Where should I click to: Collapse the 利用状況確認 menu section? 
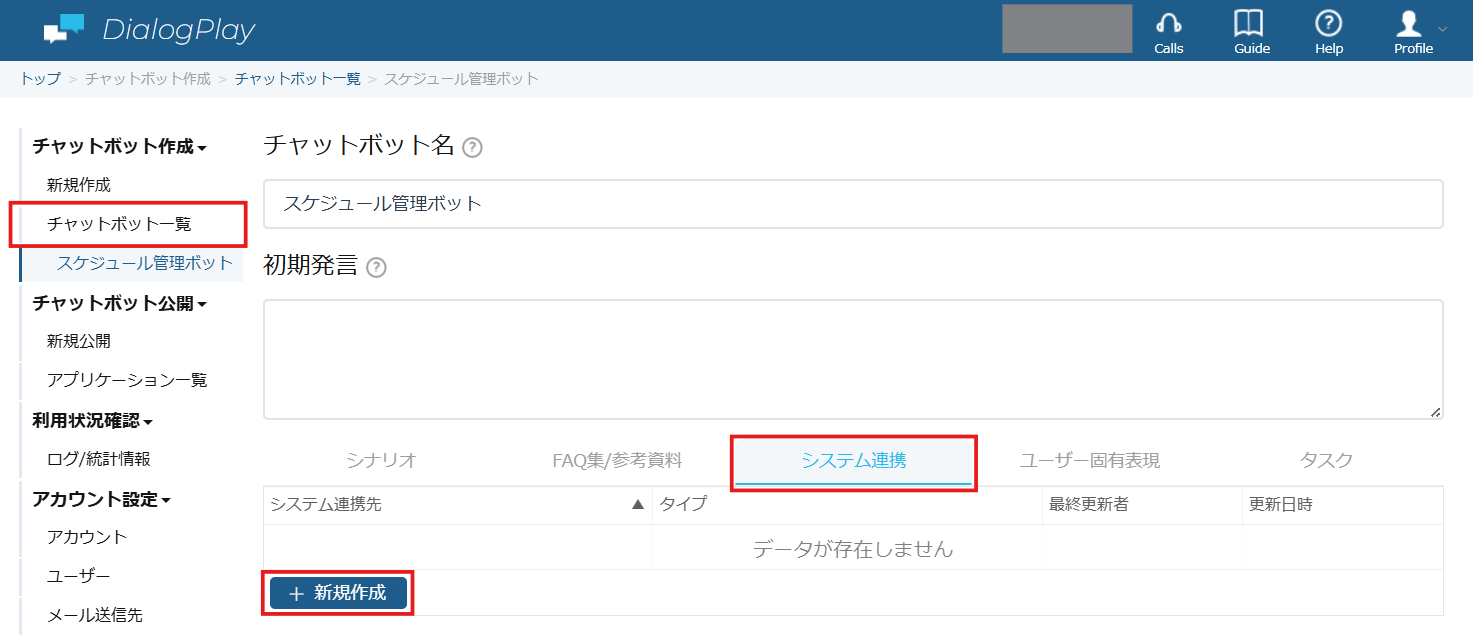tap(93, 421)
